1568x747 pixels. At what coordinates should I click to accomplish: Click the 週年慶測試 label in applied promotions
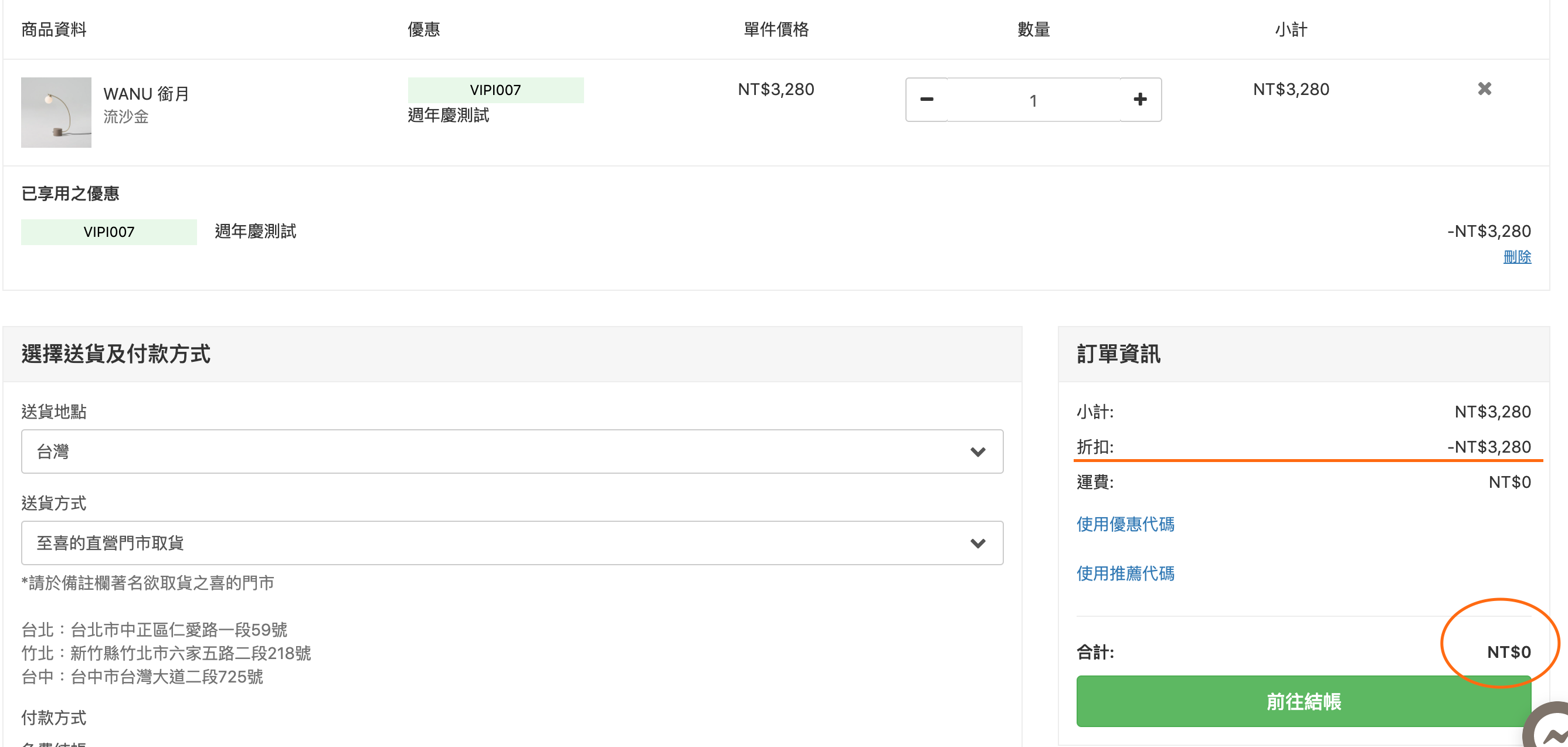click(255, 232)
